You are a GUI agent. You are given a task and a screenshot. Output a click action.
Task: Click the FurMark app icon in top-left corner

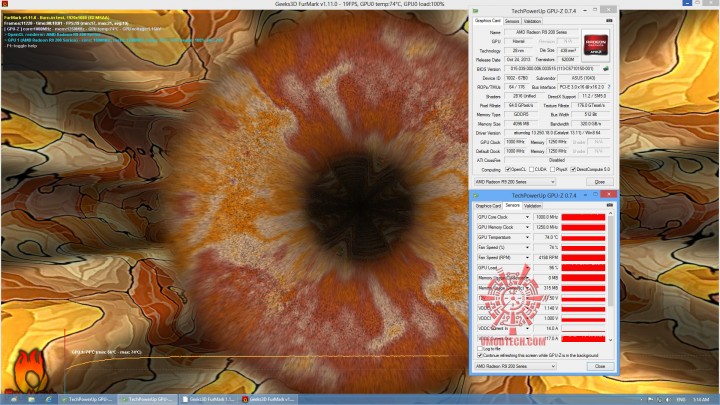pos(5,4)
